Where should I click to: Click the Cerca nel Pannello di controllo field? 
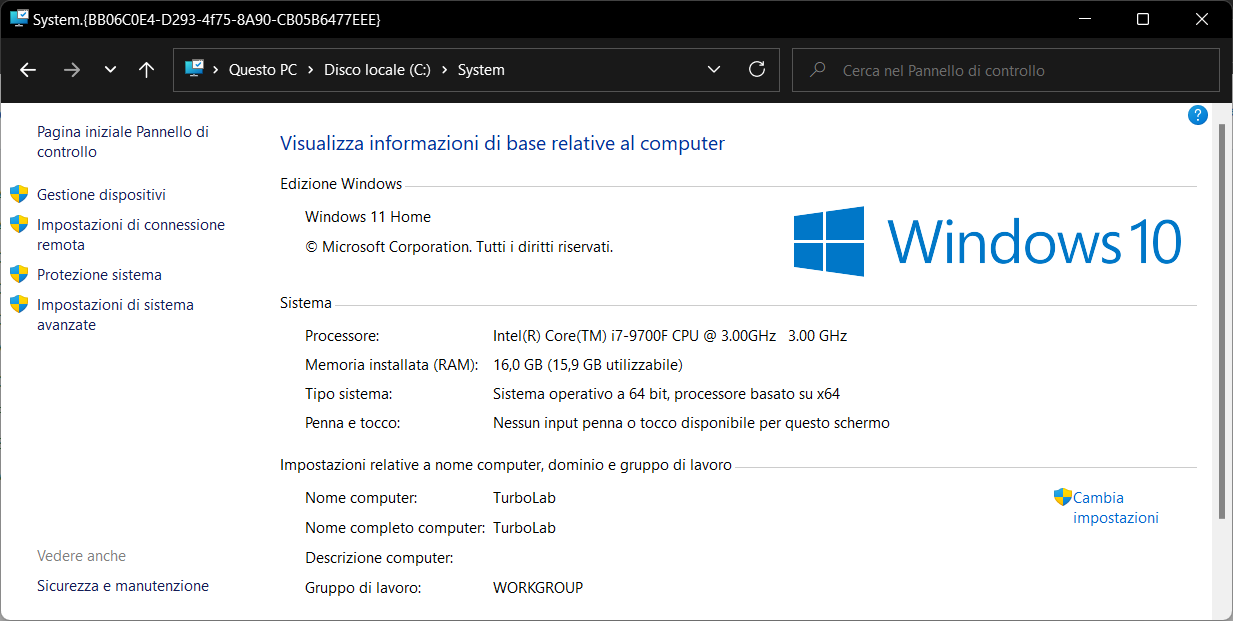point(1006,70)
